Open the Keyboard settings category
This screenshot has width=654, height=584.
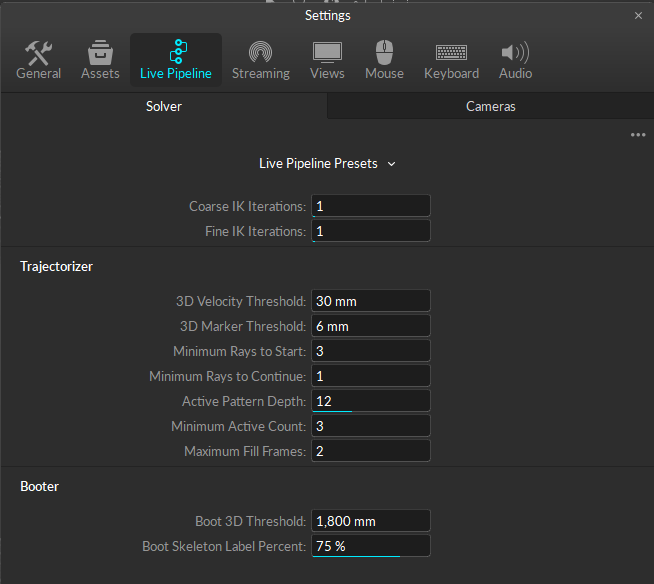[x=451, y=60]
